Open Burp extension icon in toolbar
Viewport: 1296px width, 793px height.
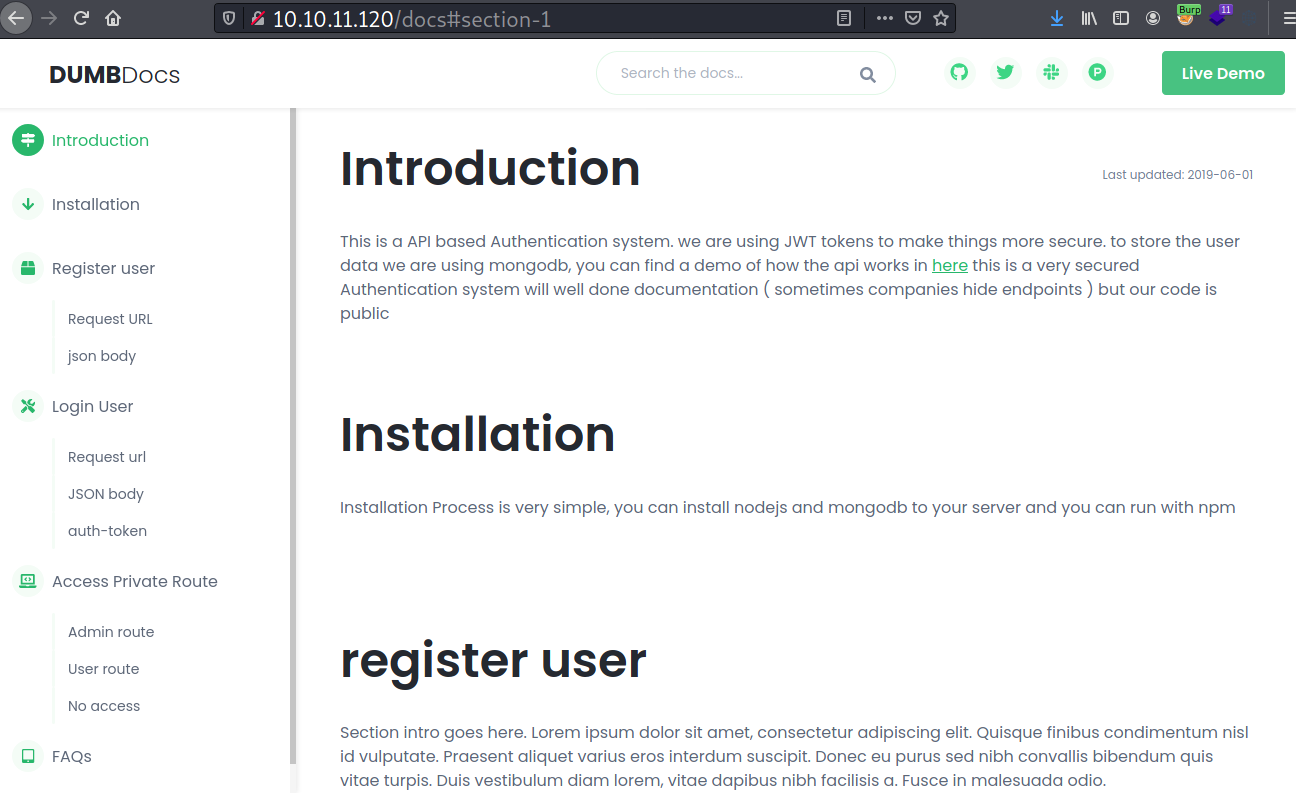1186,17
